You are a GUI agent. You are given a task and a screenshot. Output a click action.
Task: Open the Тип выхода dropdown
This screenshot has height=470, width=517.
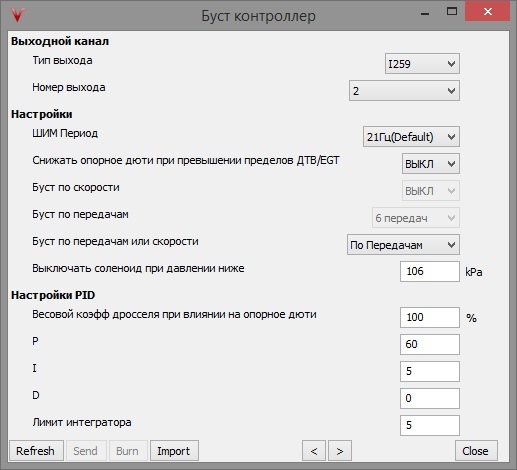coord(422,63)
